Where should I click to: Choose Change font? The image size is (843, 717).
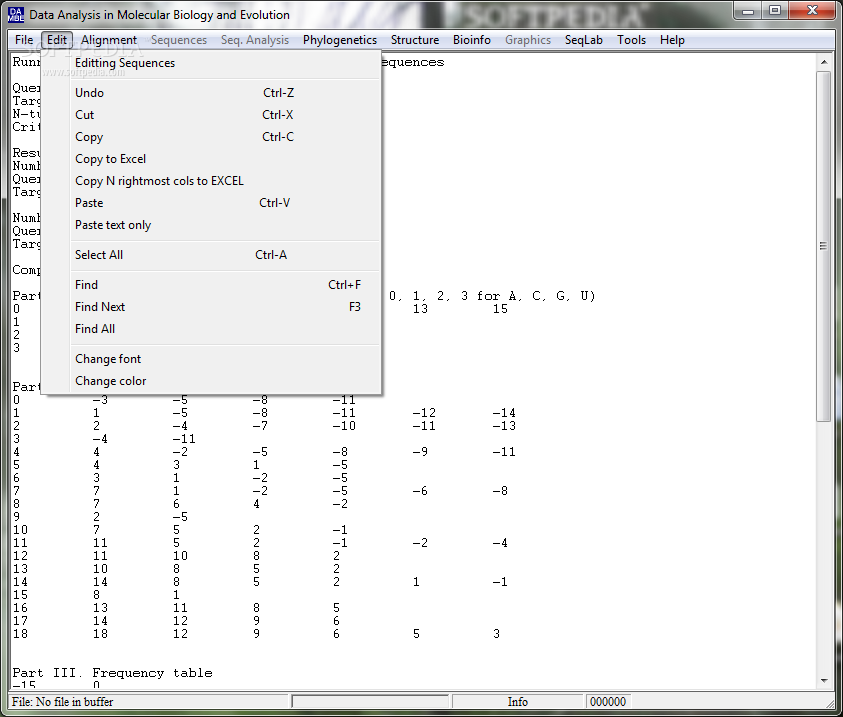(211, 358)
